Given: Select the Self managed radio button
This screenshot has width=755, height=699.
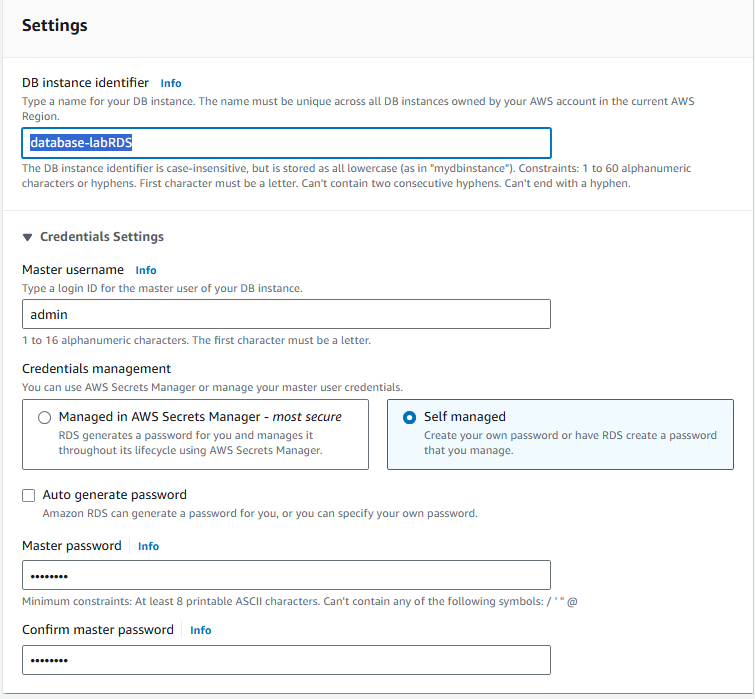Looking at the screenshot, I should tap(409, 417).
